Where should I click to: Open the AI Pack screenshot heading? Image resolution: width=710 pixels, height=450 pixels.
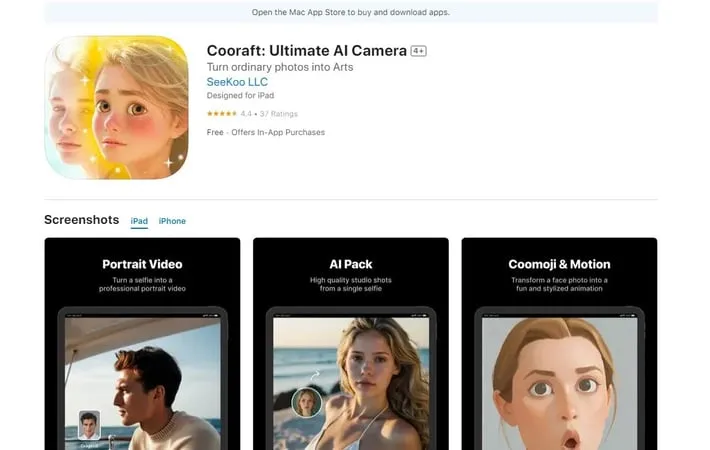[350, 265]
